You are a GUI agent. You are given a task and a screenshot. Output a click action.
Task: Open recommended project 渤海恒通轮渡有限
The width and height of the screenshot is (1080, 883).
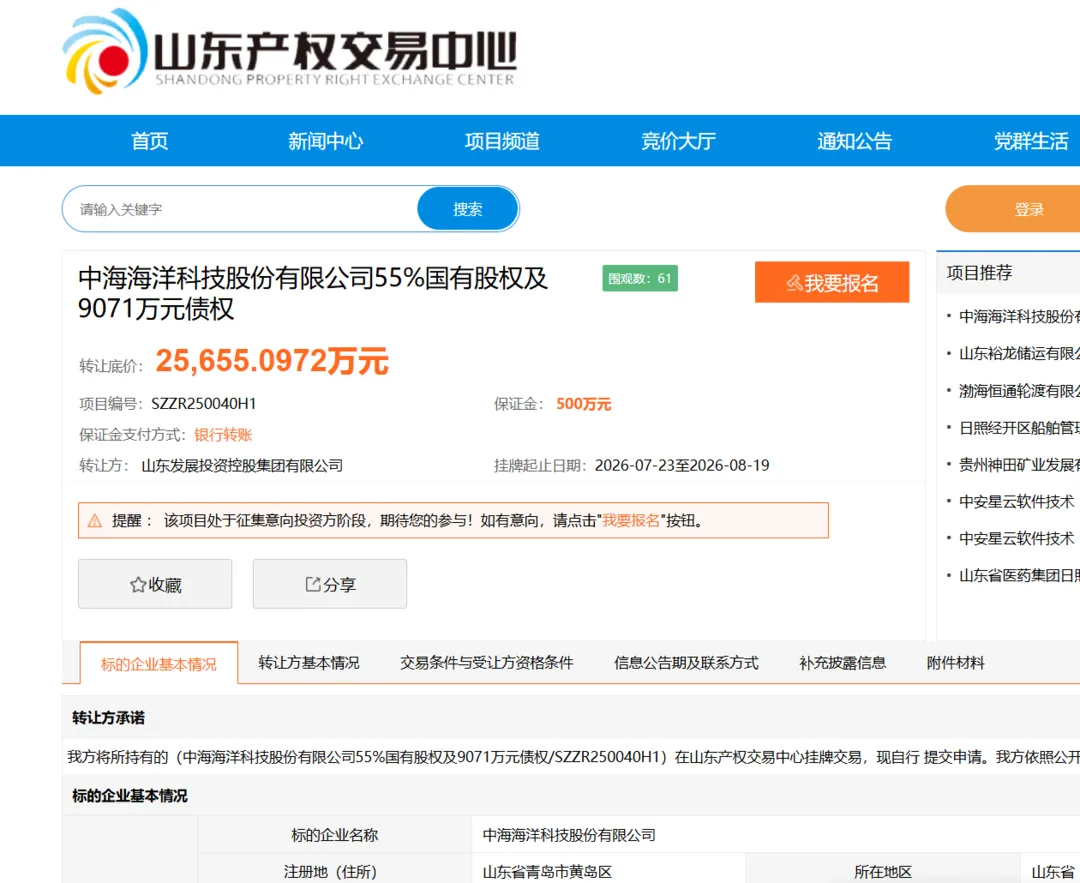tap(1019, 391)
